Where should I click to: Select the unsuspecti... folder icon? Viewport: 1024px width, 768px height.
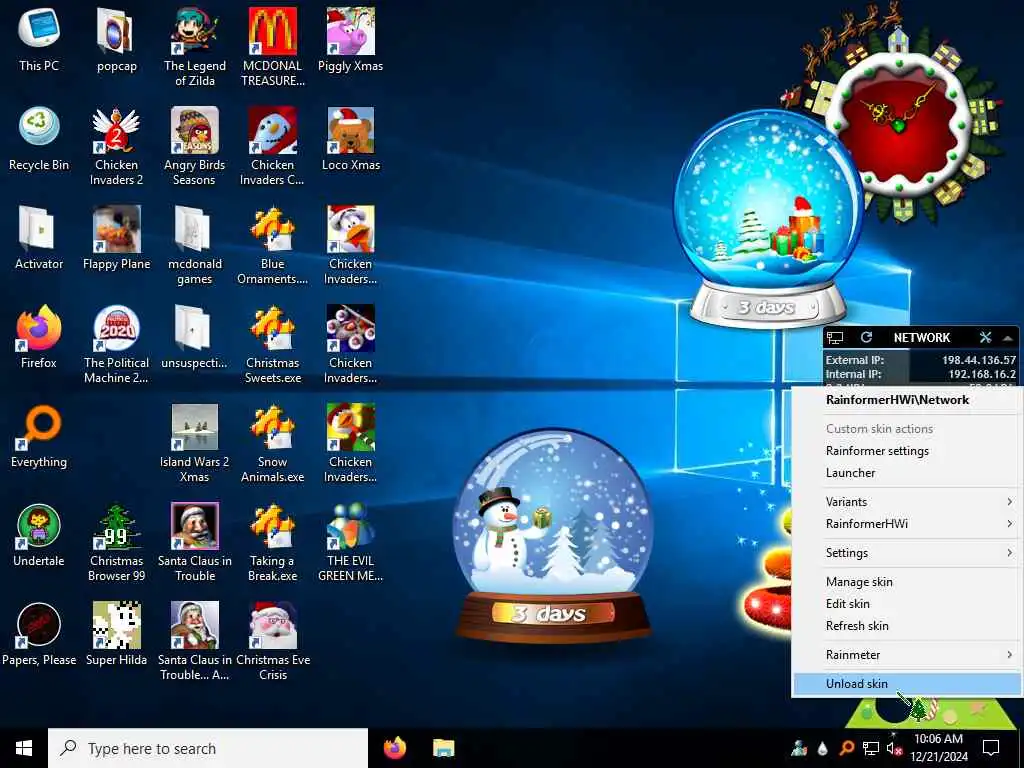pos(195,337)
